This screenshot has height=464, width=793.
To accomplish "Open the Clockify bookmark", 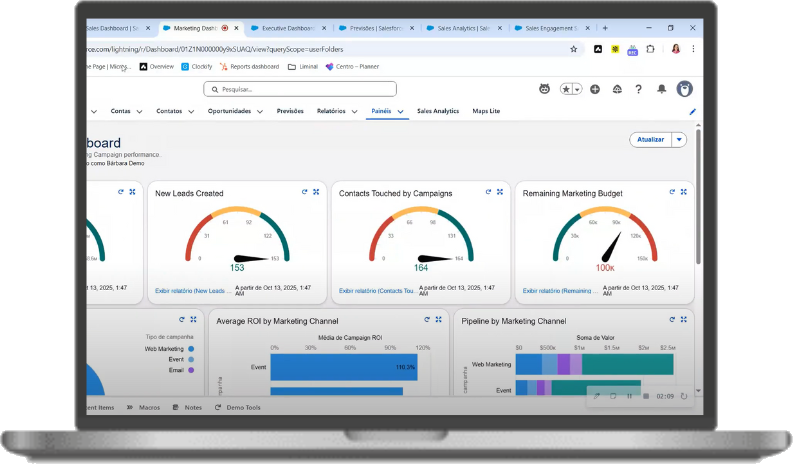I will [197, 67].
